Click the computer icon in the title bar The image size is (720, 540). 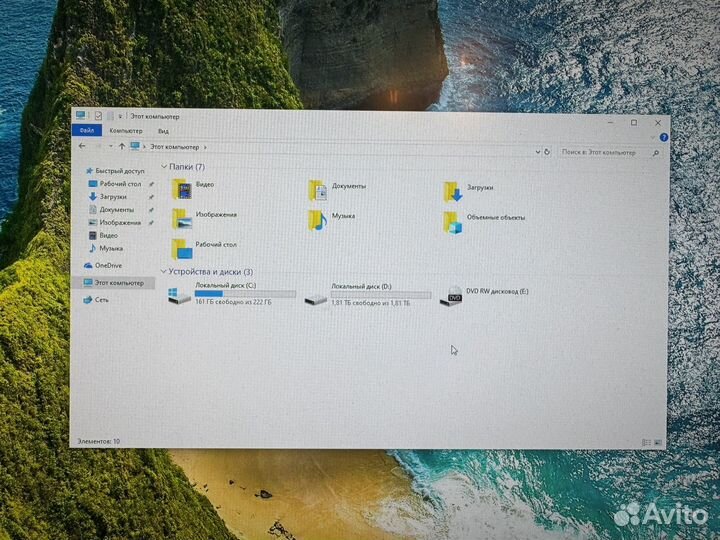pos(81,115)
